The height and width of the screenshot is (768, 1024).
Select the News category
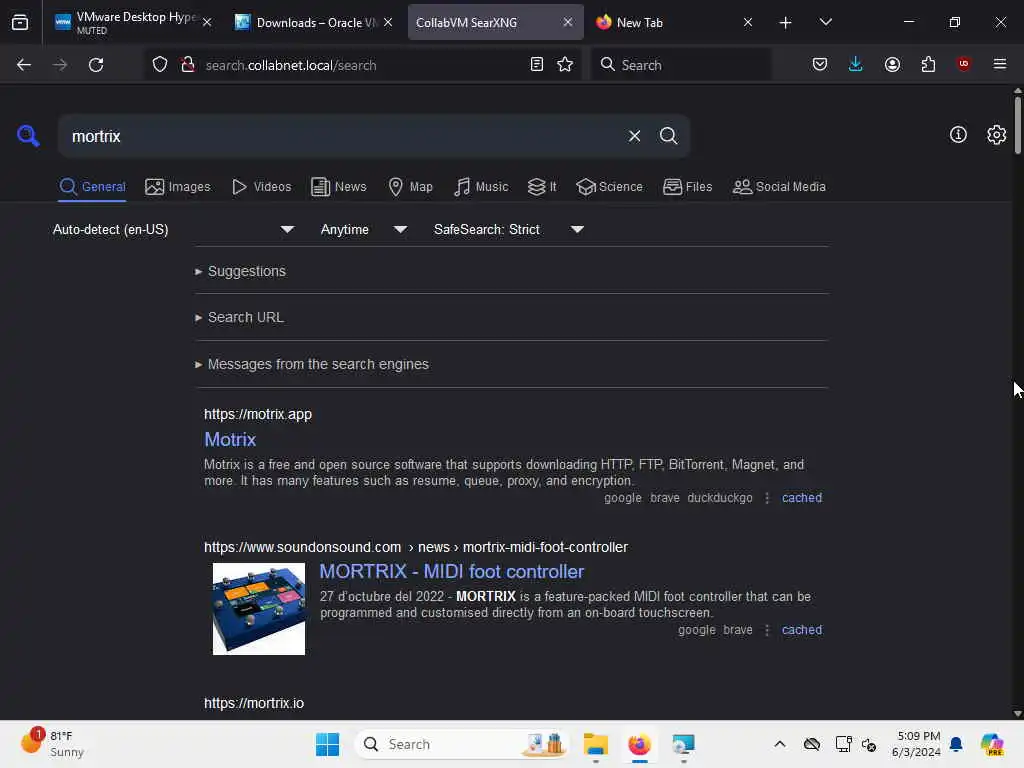339,187
